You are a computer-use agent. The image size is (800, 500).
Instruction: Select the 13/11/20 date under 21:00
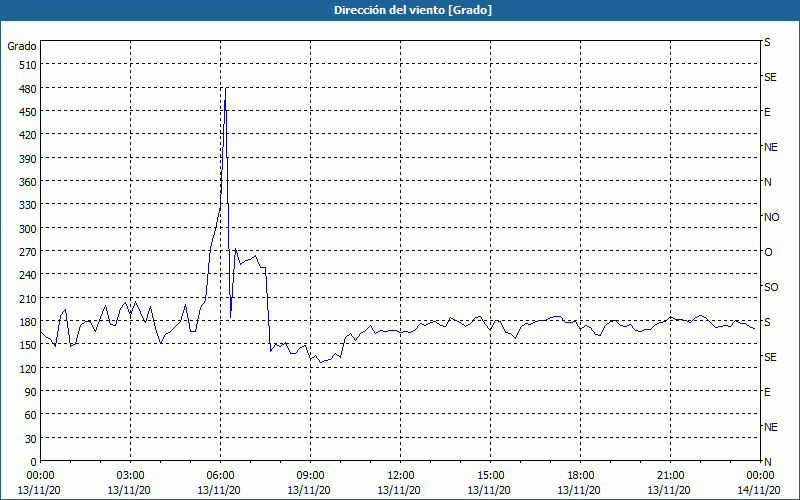669,490
